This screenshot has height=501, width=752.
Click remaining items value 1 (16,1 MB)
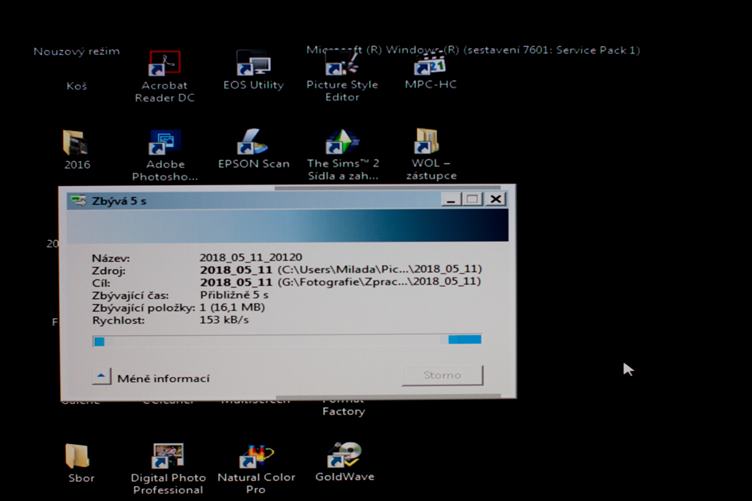pyautogui.click(x=232, y=307)
